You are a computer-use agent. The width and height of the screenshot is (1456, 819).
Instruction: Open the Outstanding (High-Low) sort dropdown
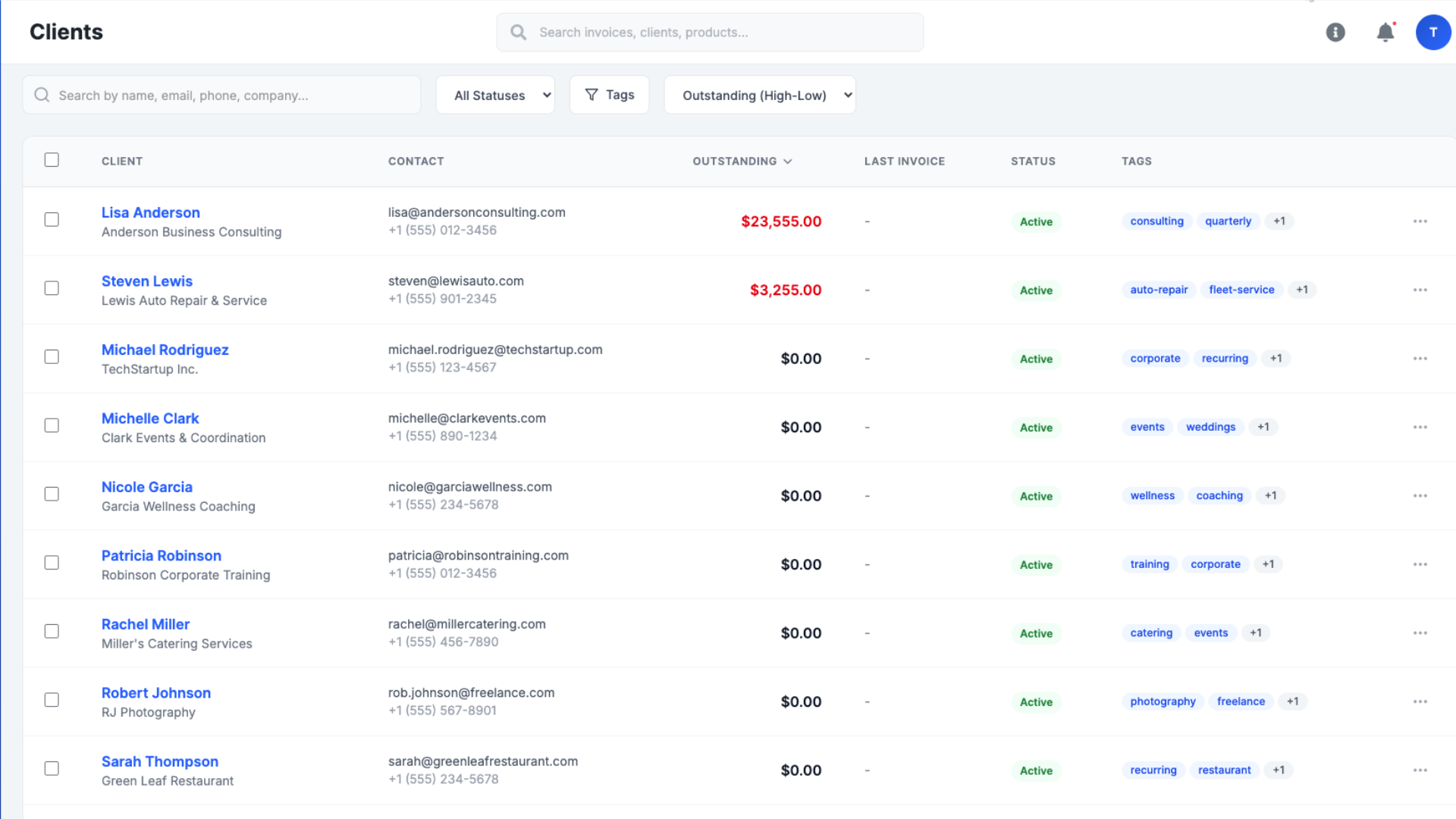click(759, 95)
